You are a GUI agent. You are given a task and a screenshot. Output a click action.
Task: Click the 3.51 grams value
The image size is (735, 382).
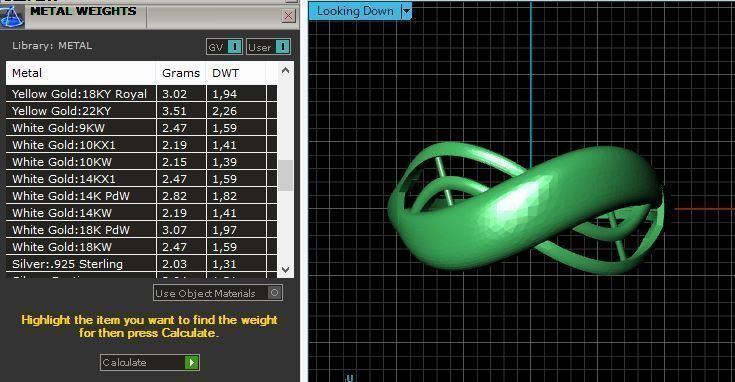pos(174,111)
